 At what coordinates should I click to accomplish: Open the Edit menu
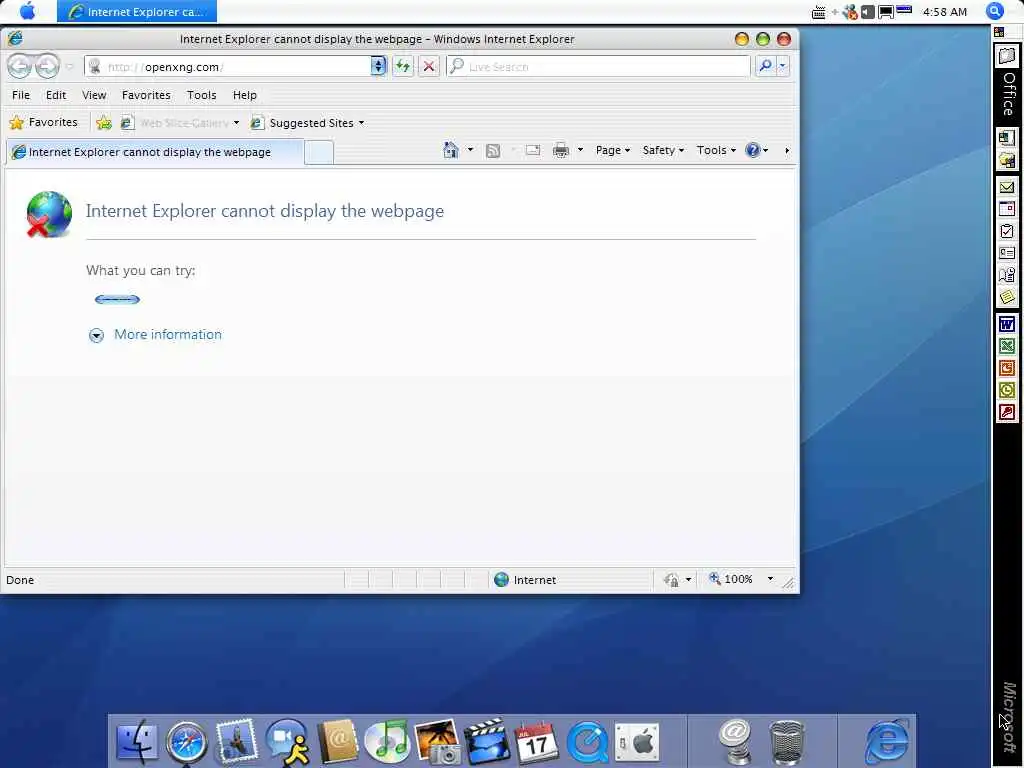tap(56, 95)
